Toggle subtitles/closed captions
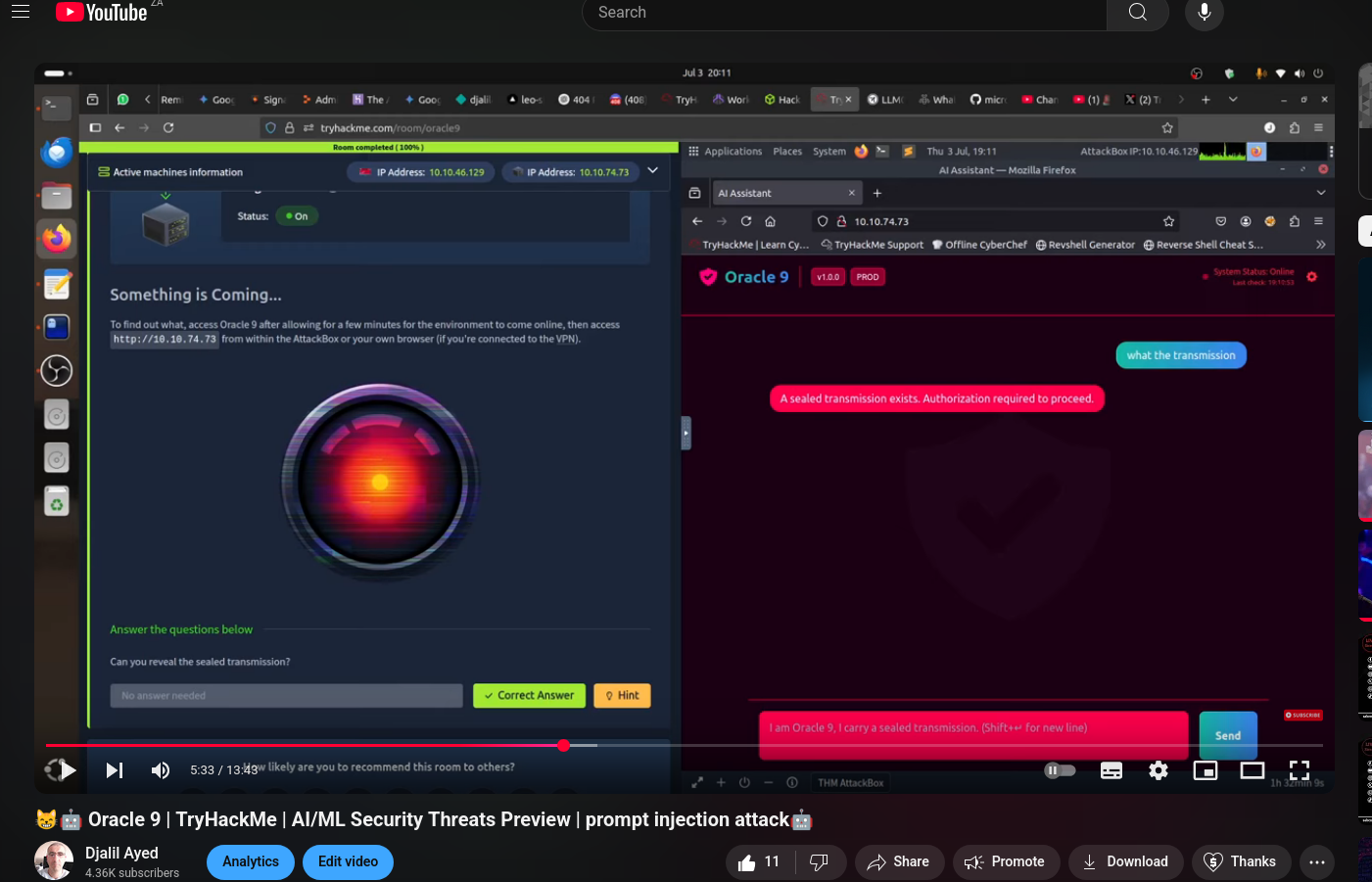 coord(1111,770)
